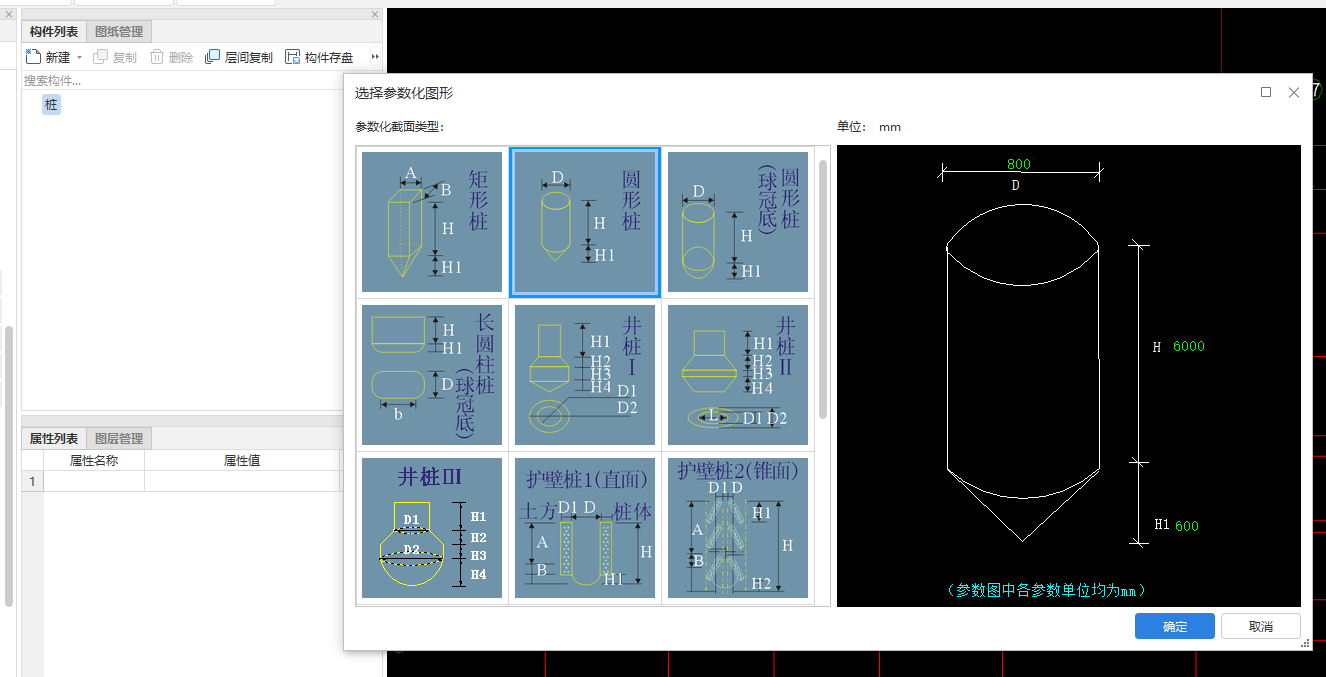The image size is (1326, 677).
Task: Click the D value 800 in preview
Action: pyautogui.click(x=1019, y=164)
